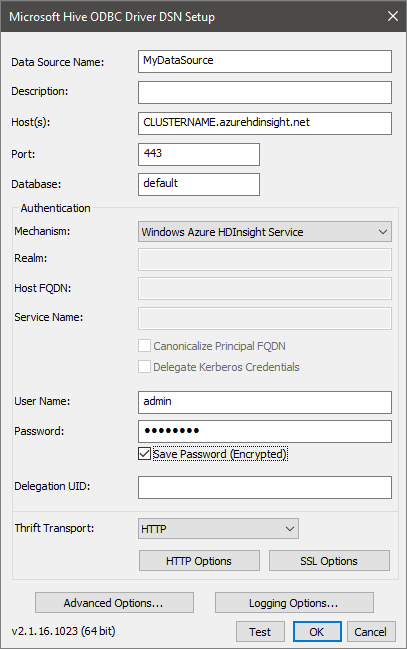The image size is (407, 649).
Task: Open the Thrift Transport dropdown
Action: pyautogui.click(x=218, y=529)
